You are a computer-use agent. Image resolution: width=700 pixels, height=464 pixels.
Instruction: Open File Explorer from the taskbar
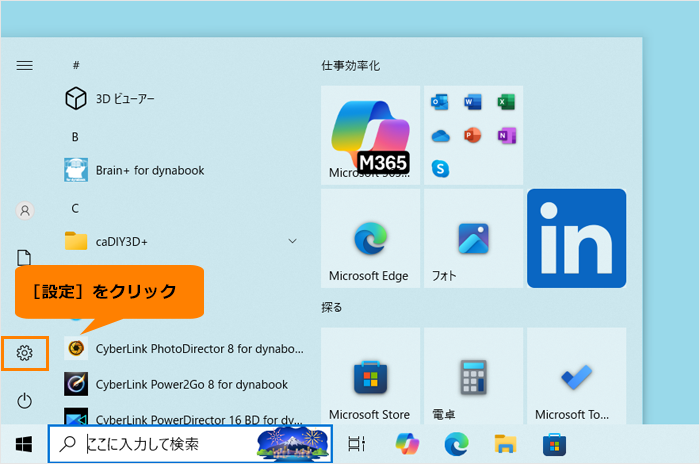pyautogui.click(x=505, y=444)
